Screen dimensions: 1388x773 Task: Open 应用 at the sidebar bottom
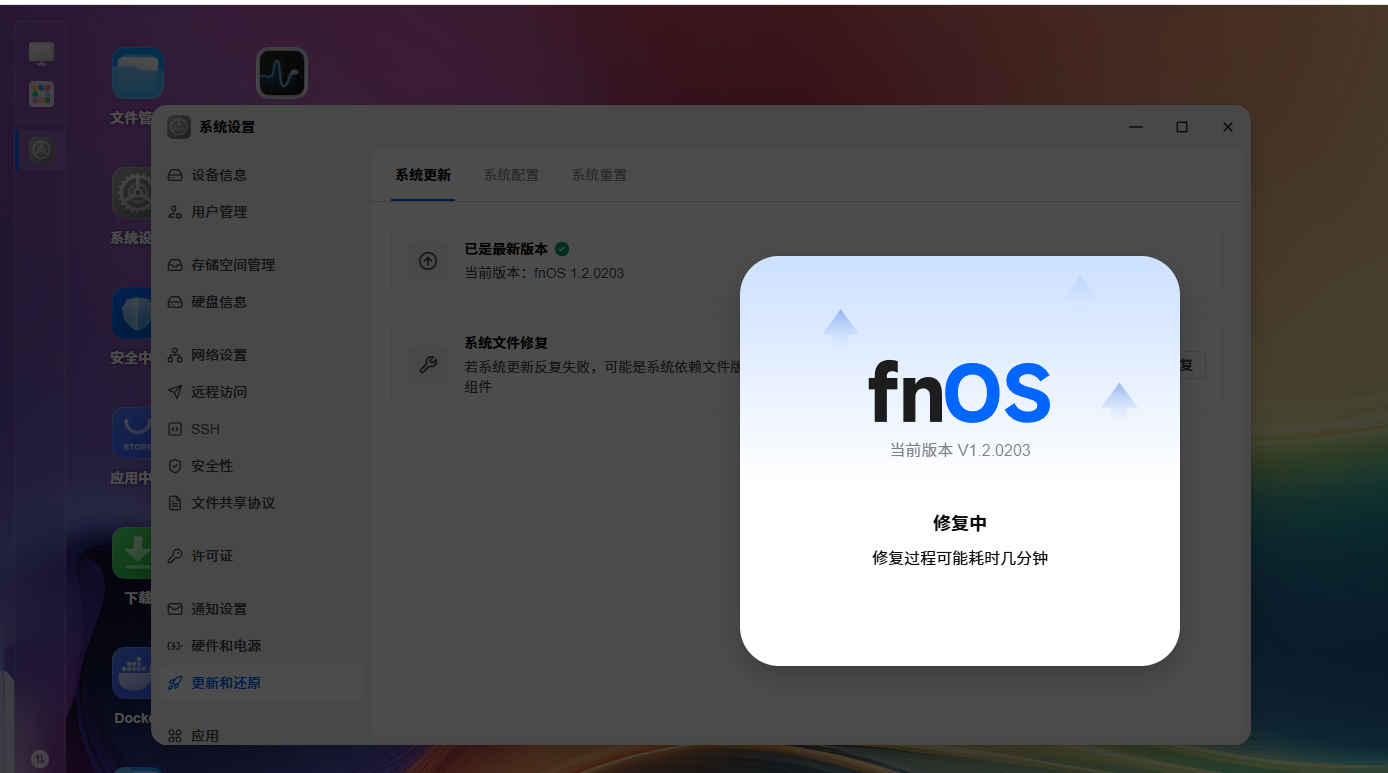[x=260, y=735]
